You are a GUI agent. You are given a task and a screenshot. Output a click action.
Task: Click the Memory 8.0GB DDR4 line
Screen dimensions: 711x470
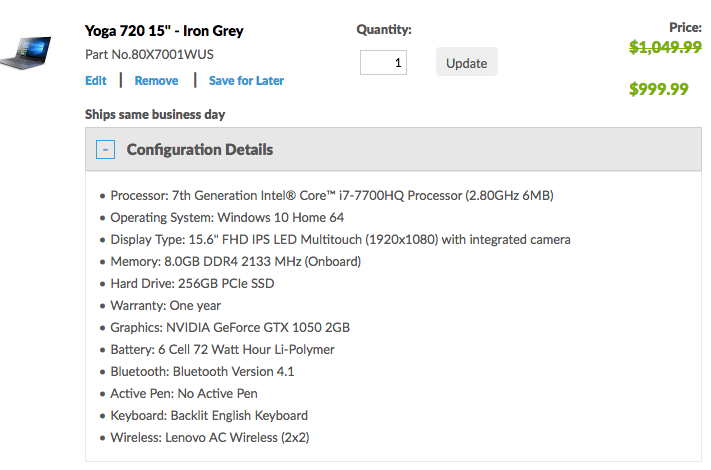(235, 262)
